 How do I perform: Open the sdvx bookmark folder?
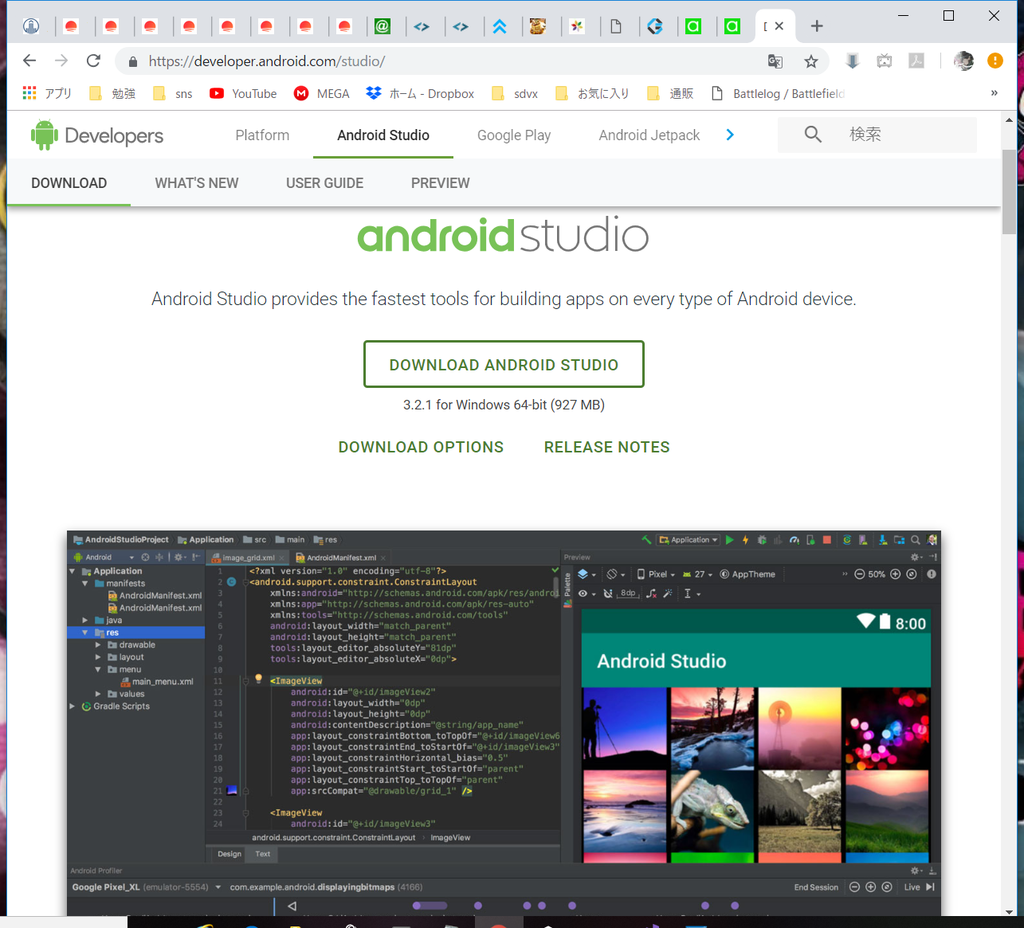point(515,93)
